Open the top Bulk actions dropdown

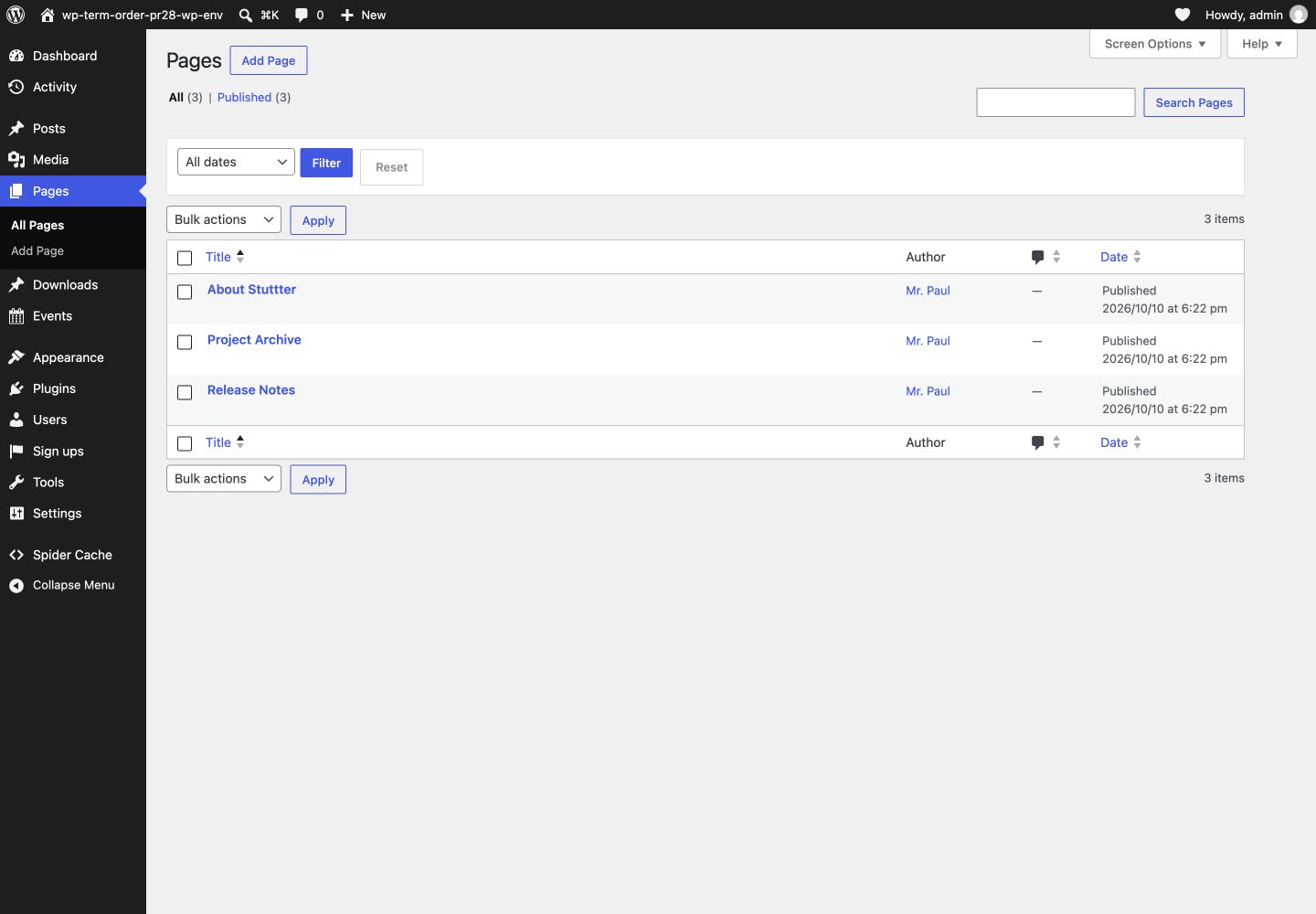click(x=224, y=219)
